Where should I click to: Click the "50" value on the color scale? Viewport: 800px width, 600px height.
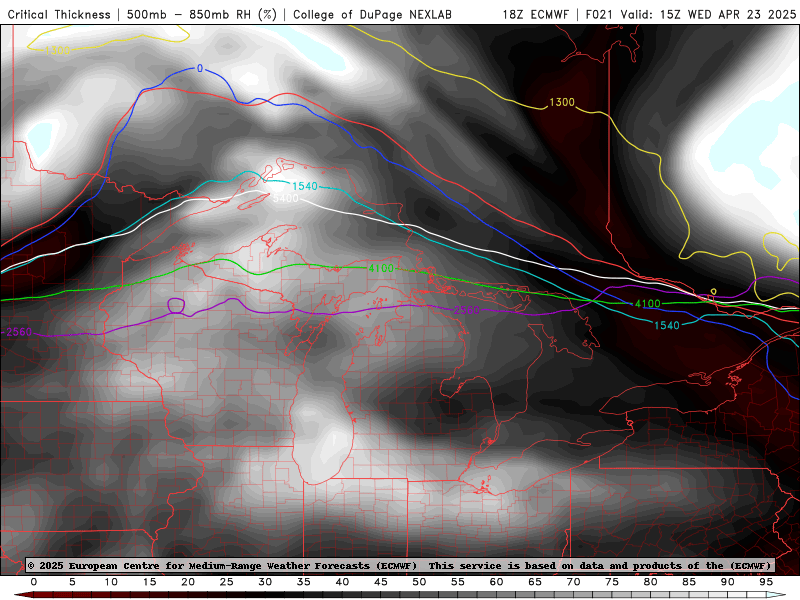419,582
